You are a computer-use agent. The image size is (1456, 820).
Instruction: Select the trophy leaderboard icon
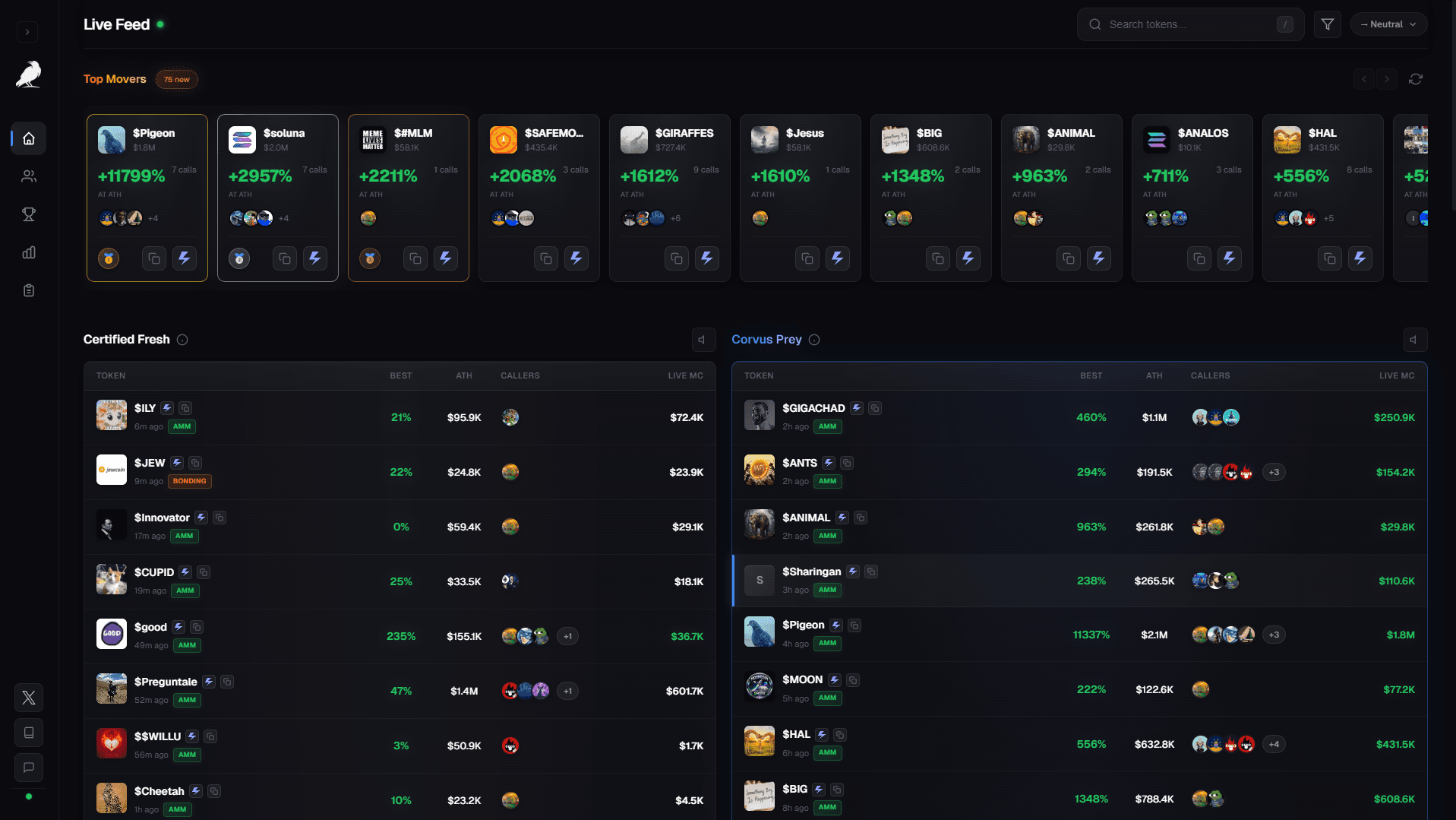pyautogui.click(x=28, y=214)
